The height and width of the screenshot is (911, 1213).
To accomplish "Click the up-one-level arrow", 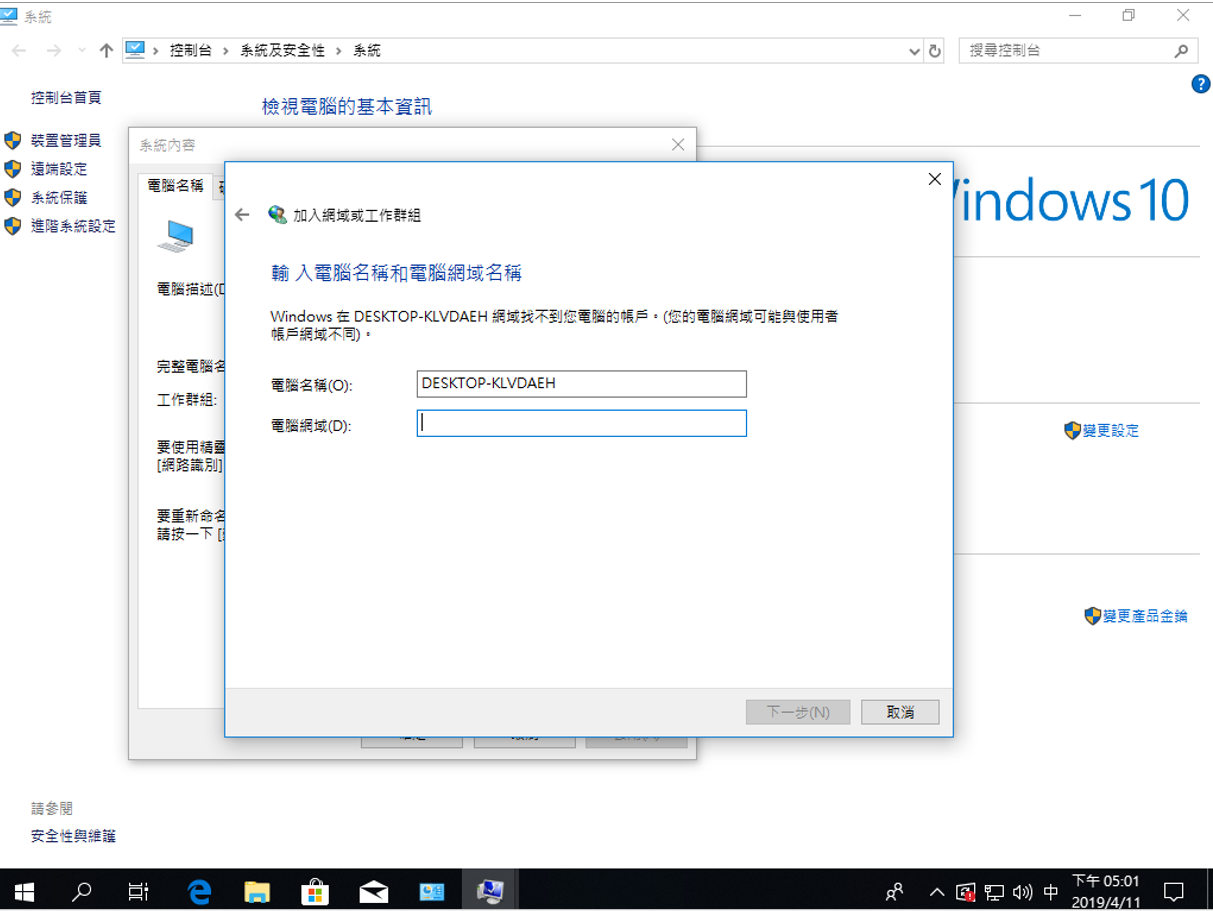I will 107,51.
